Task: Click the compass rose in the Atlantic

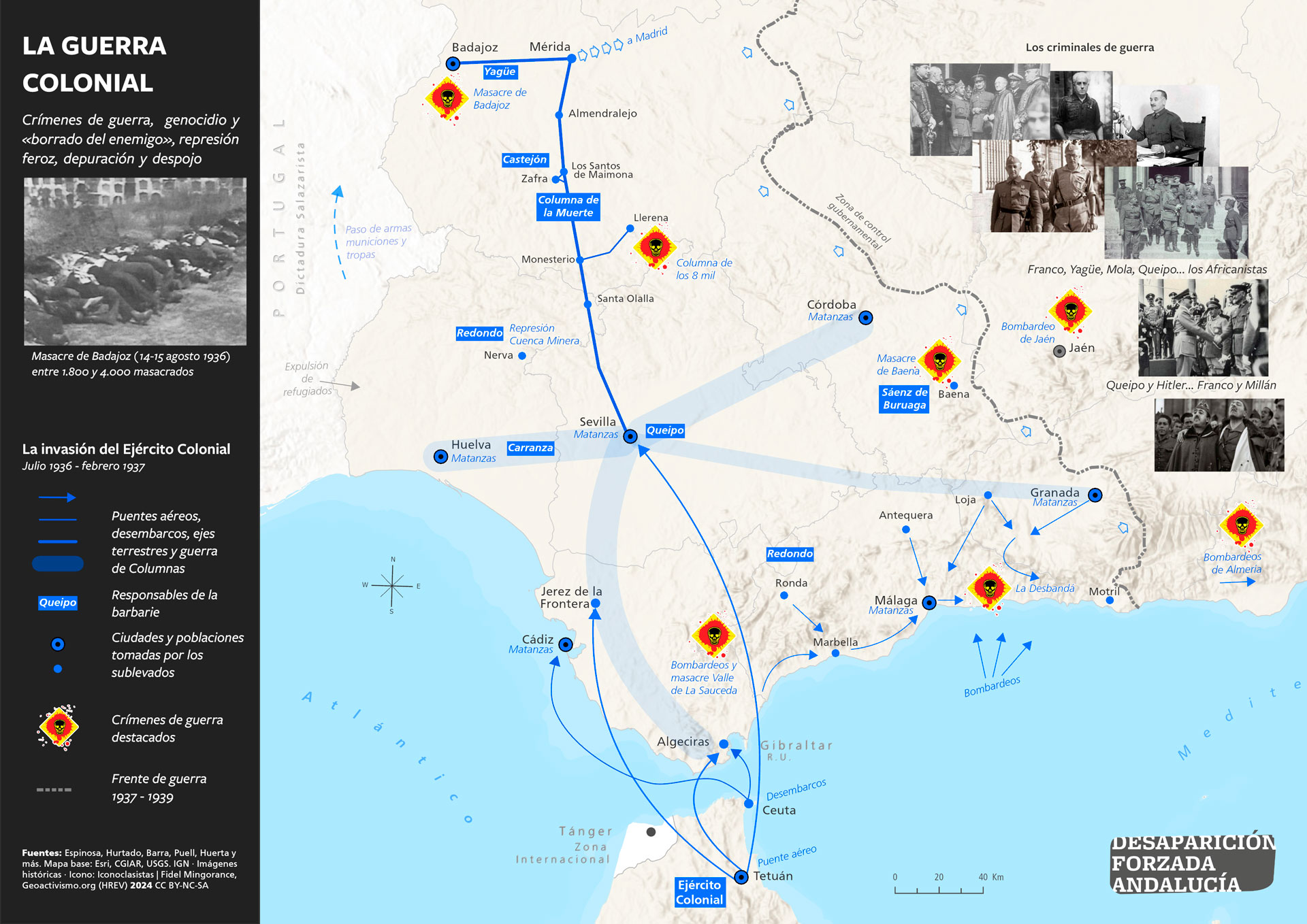Action: [x=392, y=585]
